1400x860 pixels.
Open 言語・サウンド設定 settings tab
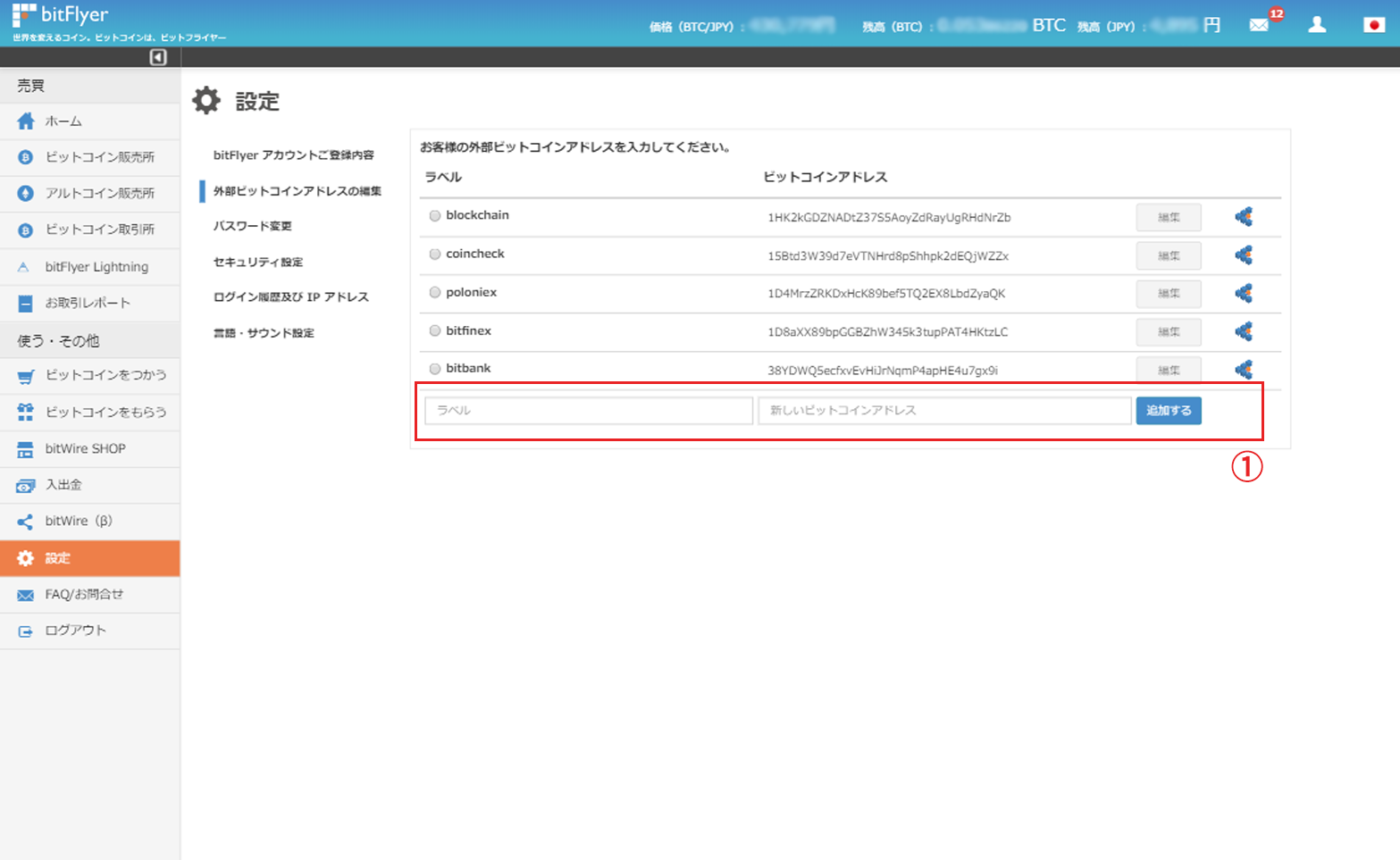click(264, 333)
